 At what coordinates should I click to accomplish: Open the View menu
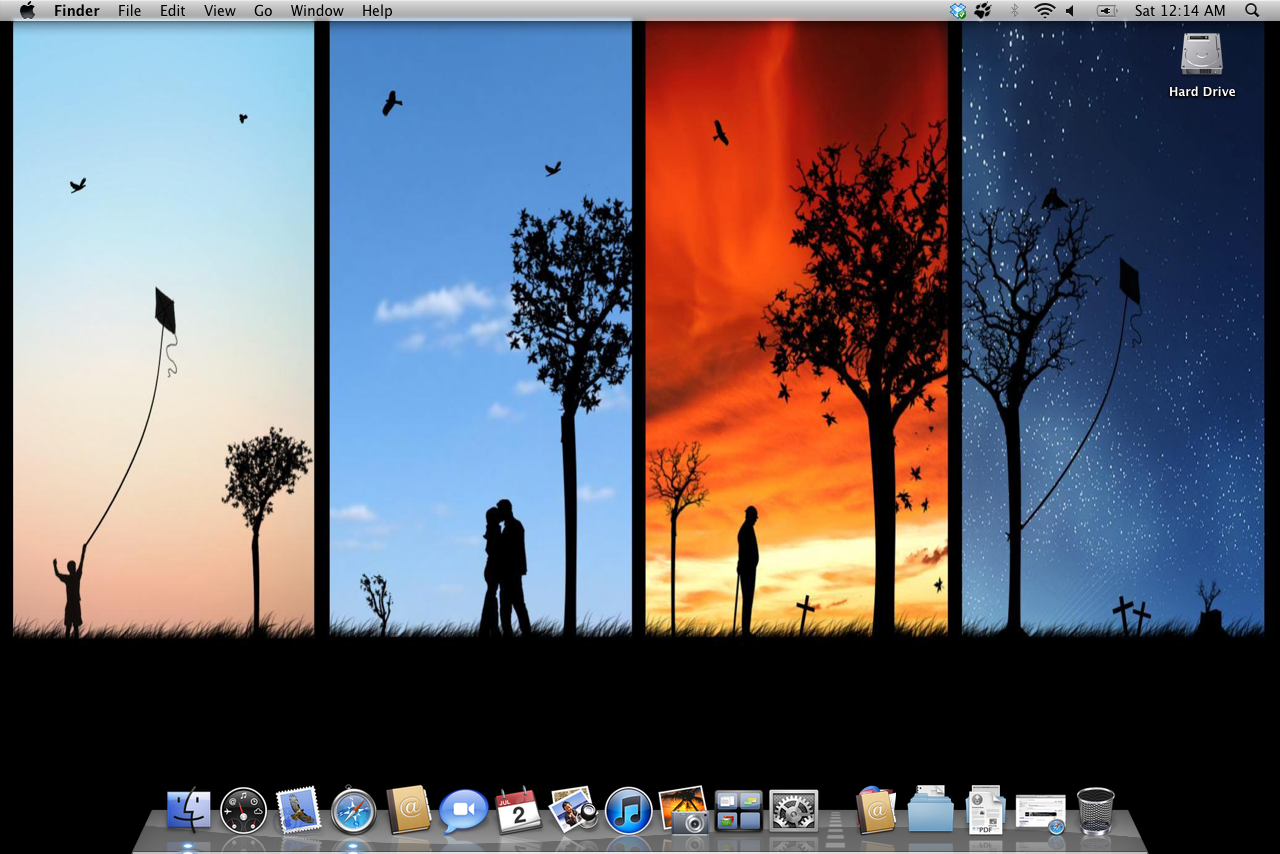point(220,11)
